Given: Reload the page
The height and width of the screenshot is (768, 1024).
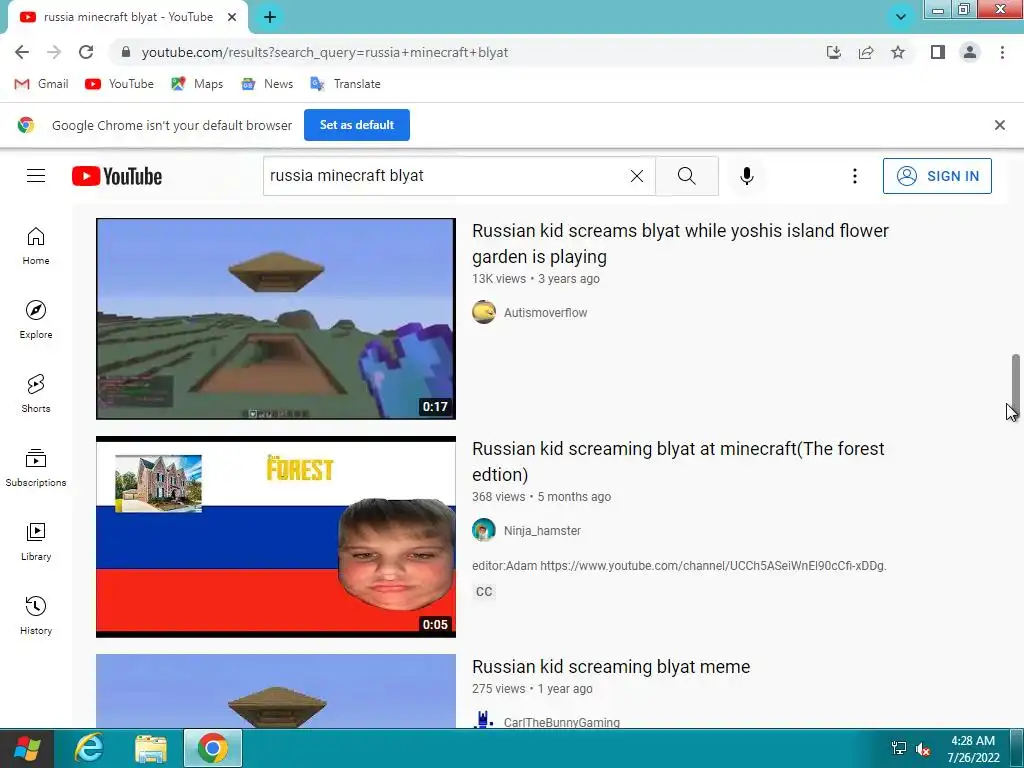Looking at the screenshot, I should (x=86, y=52).
